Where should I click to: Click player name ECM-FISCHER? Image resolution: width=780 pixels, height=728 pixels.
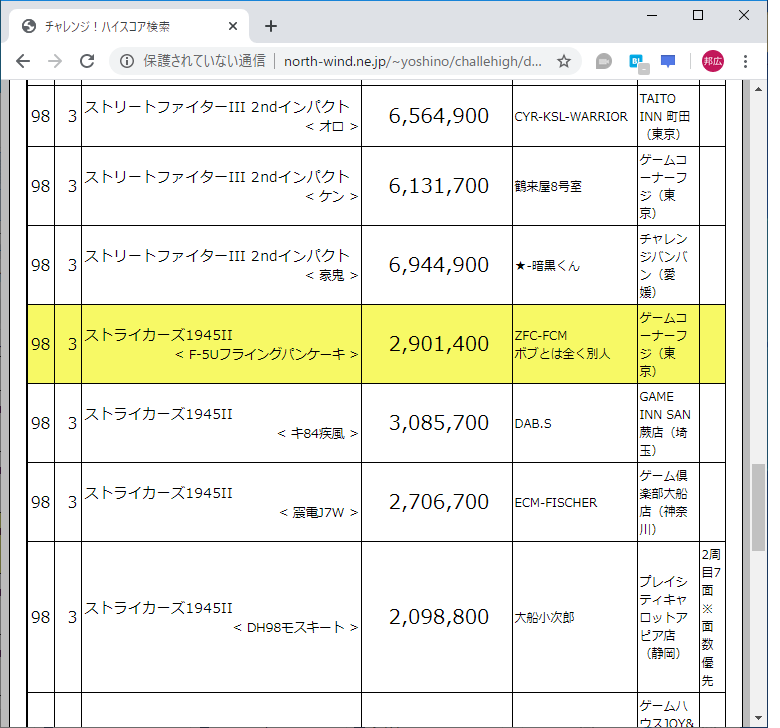click(x=556, y=503)
